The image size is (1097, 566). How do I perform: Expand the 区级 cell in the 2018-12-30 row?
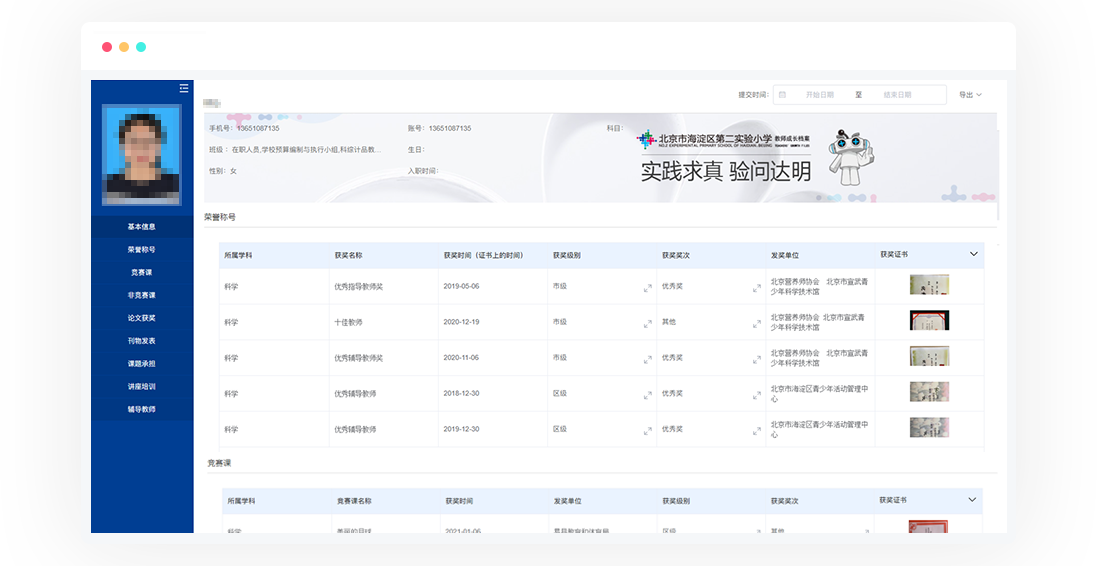647,395
